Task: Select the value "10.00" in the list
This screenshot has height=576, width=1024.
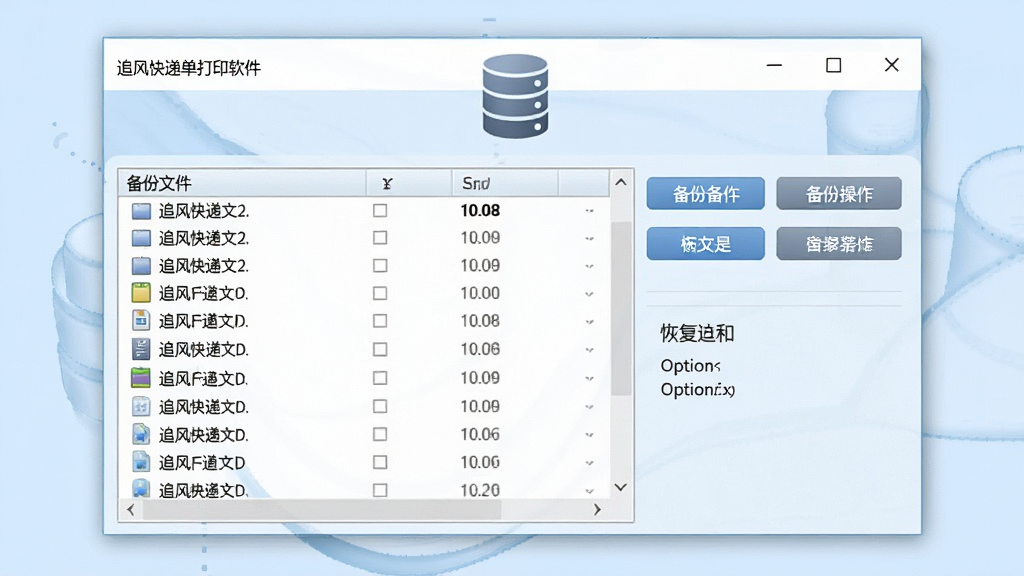Action: coord(480,293)
